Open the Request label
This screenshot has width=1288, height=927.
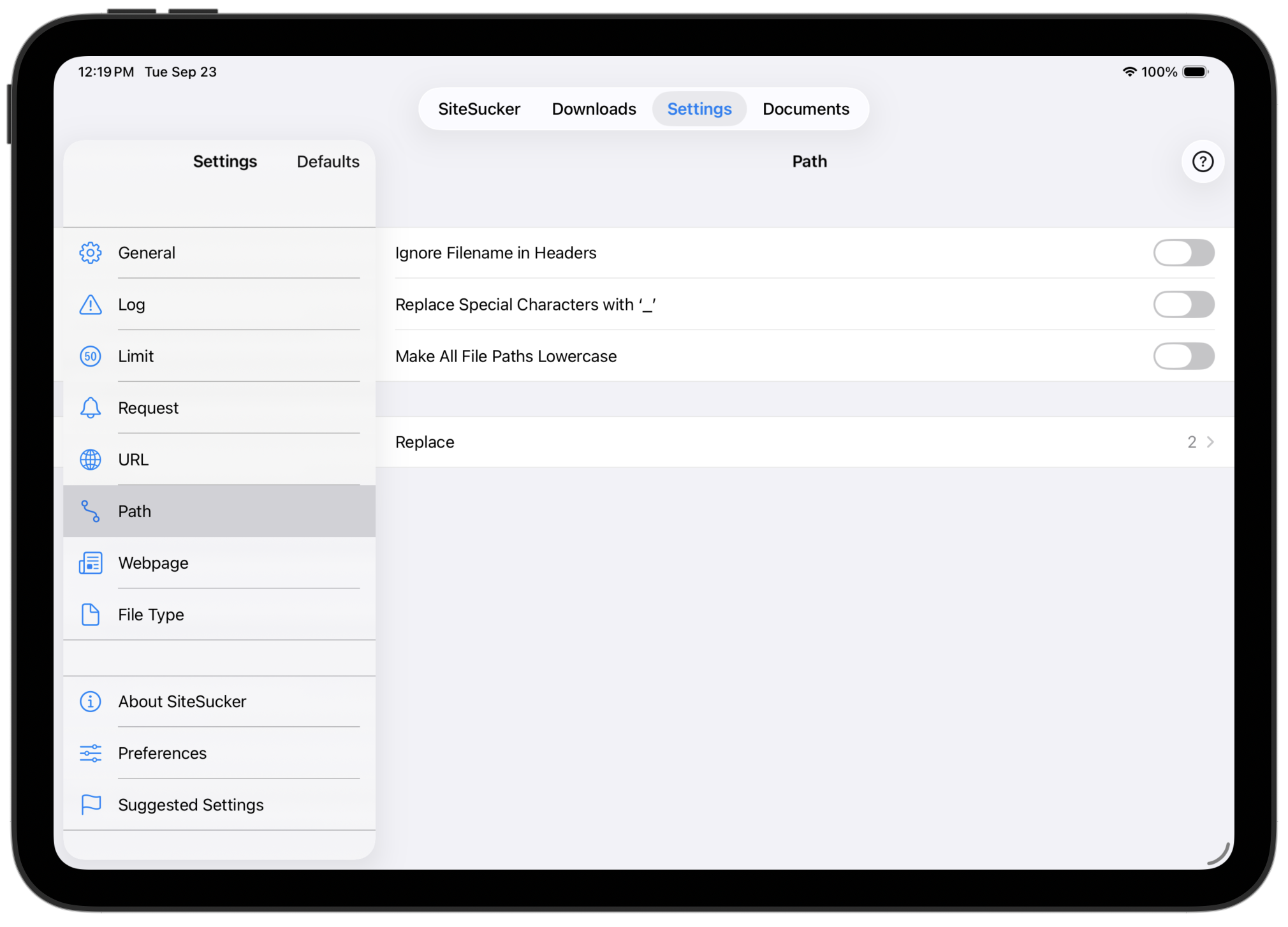click(148, 408)
